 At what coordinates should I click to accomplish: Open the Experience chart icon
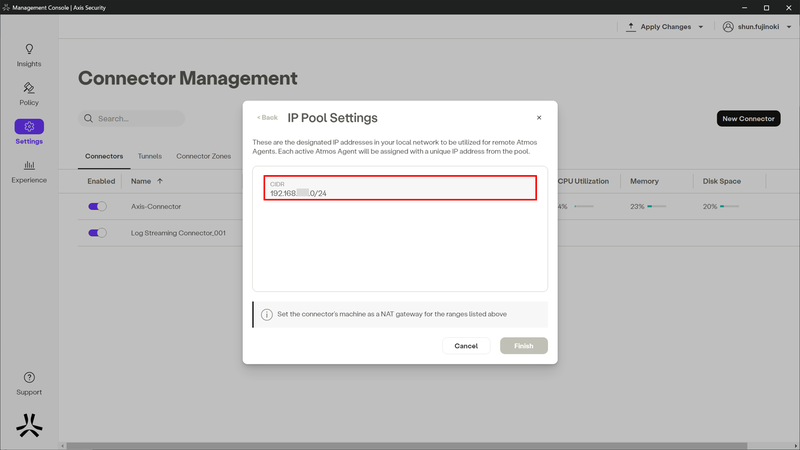[29, 165]
